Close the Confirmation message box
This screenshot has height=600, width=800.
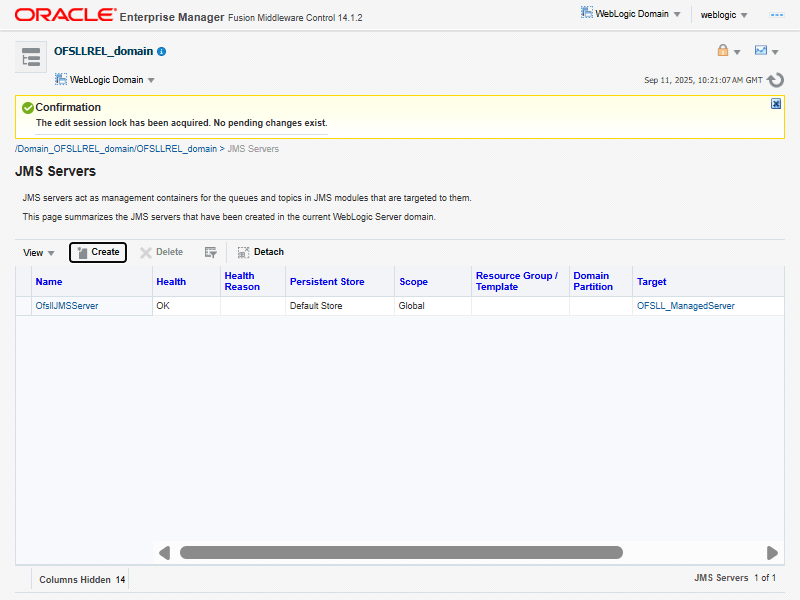[x=776, y=104]
